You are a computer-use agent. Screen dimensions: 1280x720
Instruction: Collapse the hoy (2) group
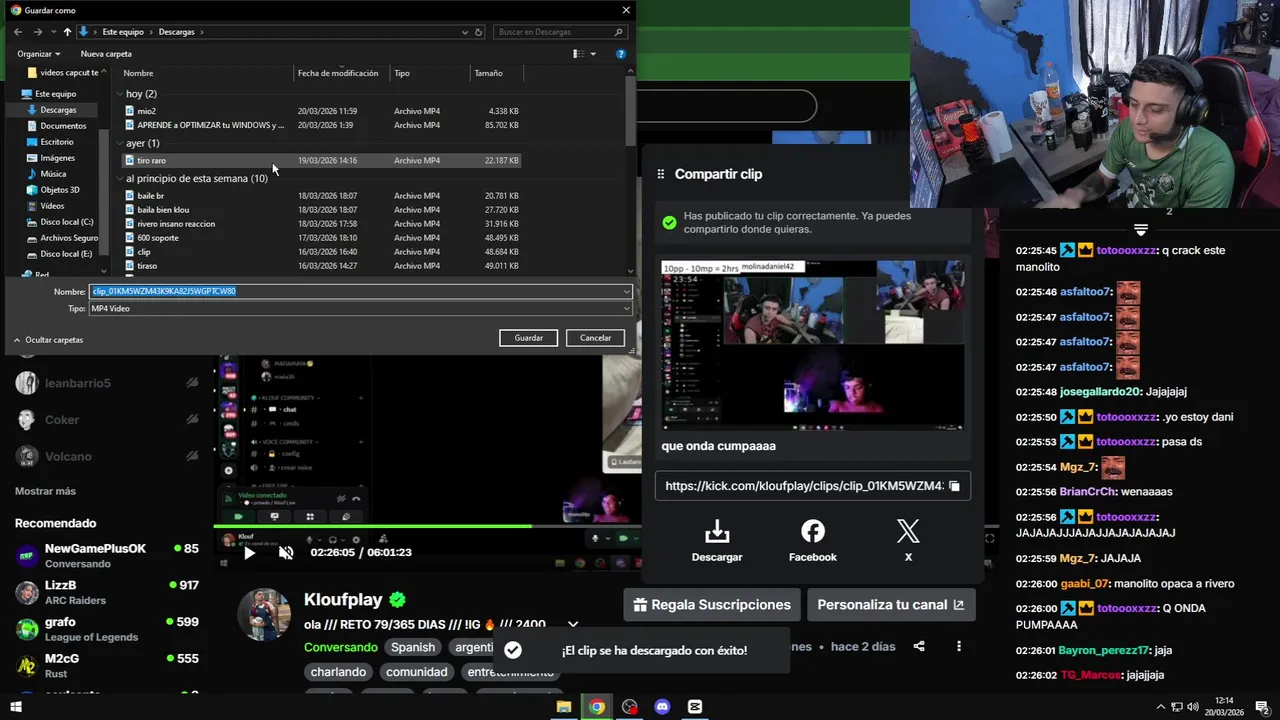[120, 94]
